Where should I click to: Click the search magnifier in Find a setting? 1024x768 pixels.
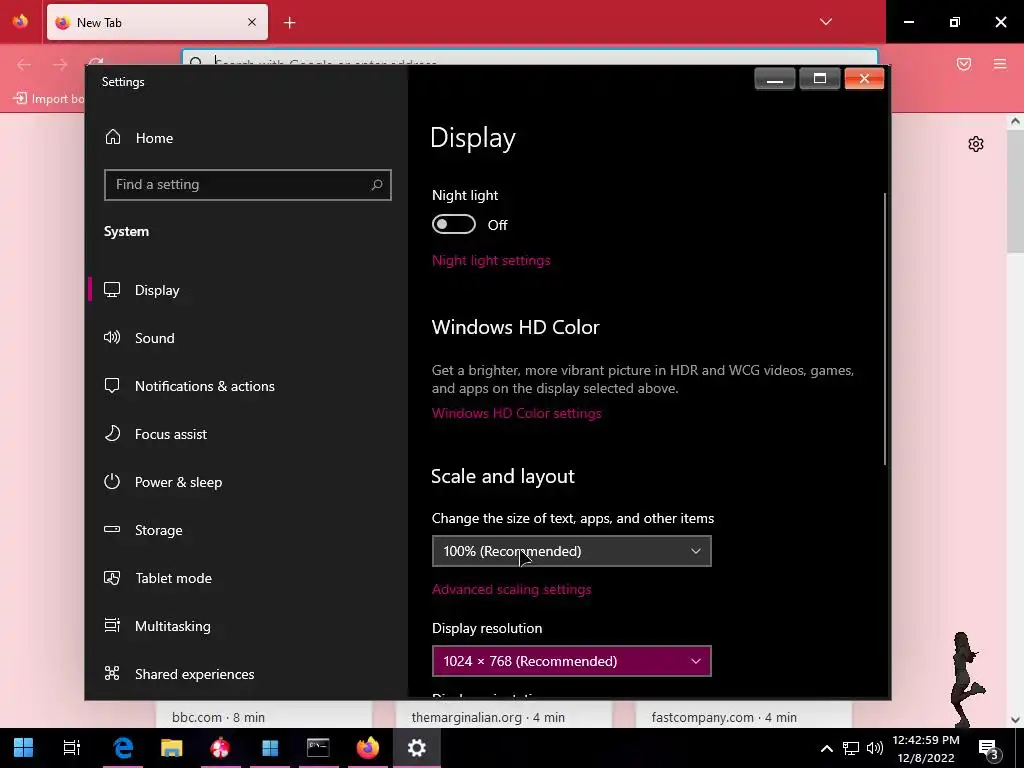click(x=377, y=185)
